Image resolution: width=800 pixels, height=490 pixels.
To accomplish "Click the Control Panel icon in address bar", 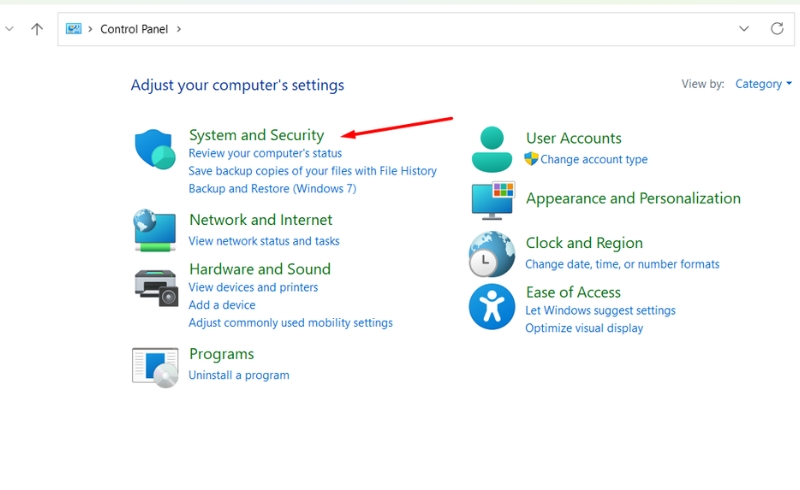I will (x=73, y=29).
